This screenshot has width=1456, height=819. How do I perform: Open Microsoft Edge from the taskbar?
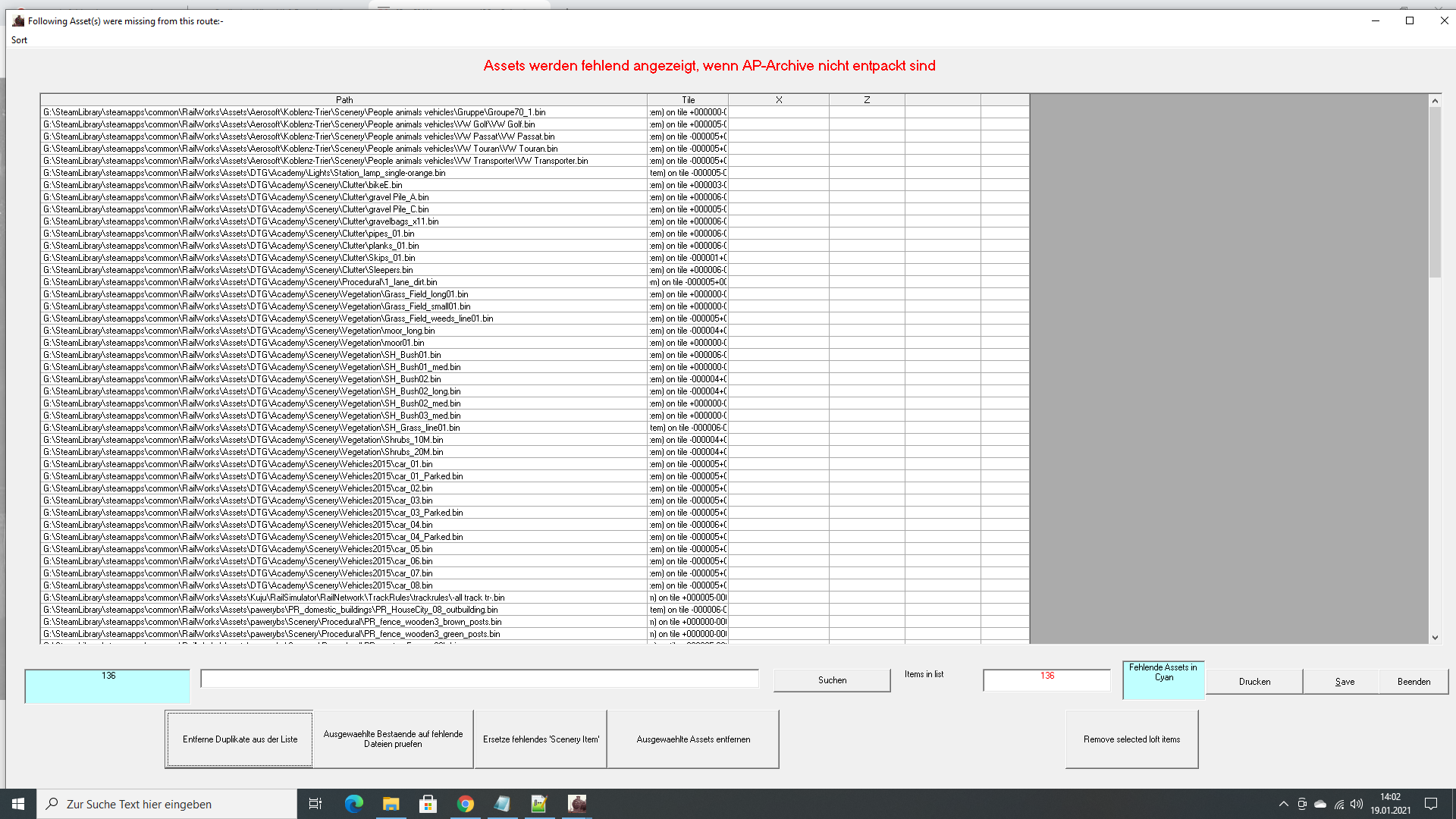pos(354,804)
